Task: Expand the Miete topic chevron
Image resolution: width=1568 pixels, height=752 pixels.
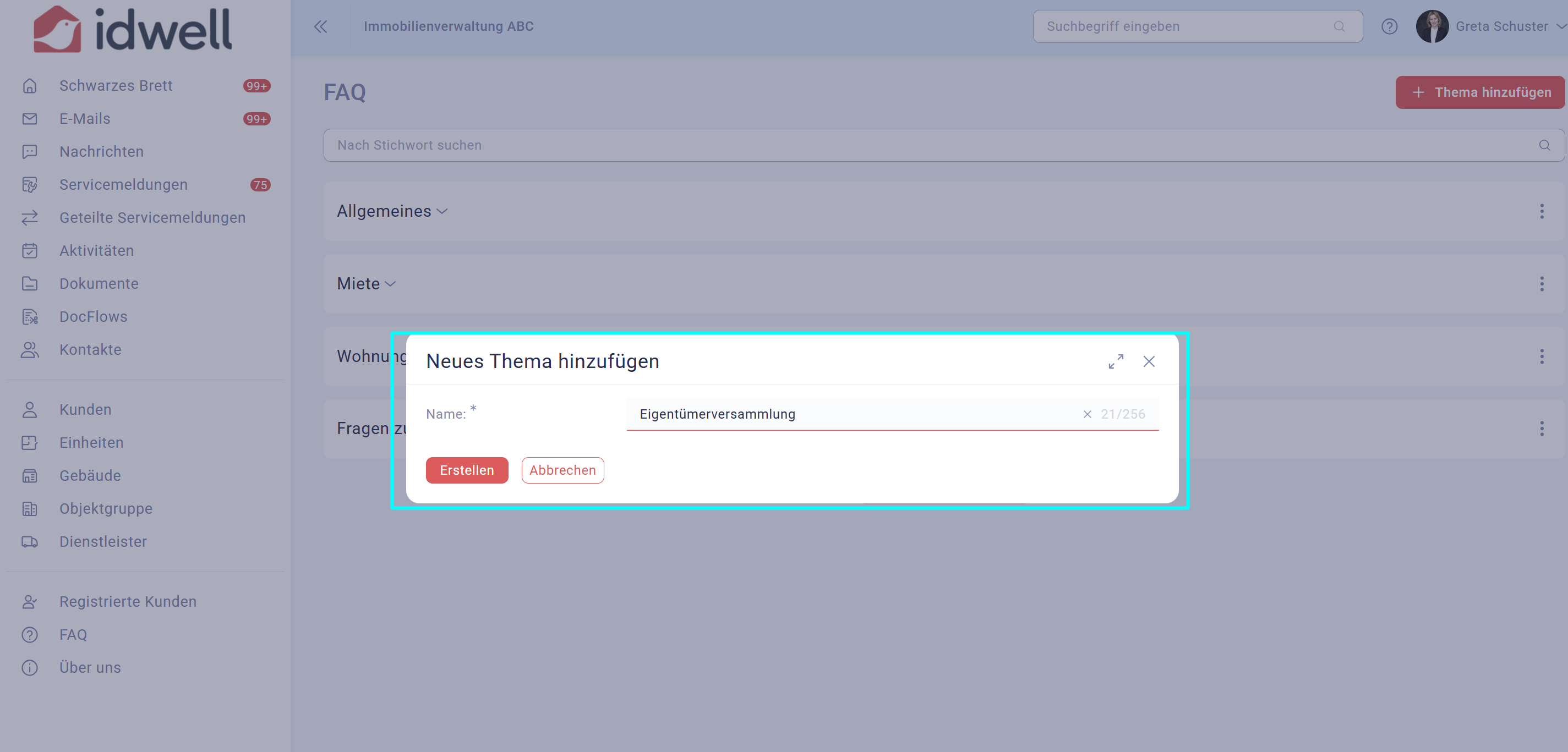Action: (x=391, y=284)
